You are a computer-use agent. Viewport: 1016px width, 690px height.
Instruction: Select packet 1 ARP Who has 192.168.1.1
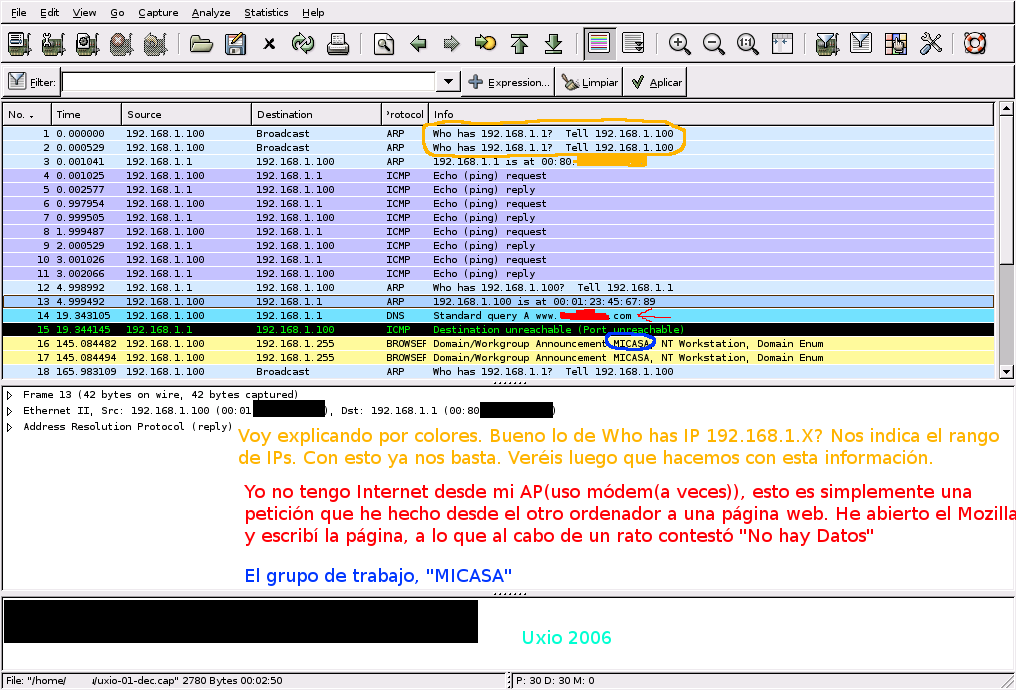click(498, 133)
